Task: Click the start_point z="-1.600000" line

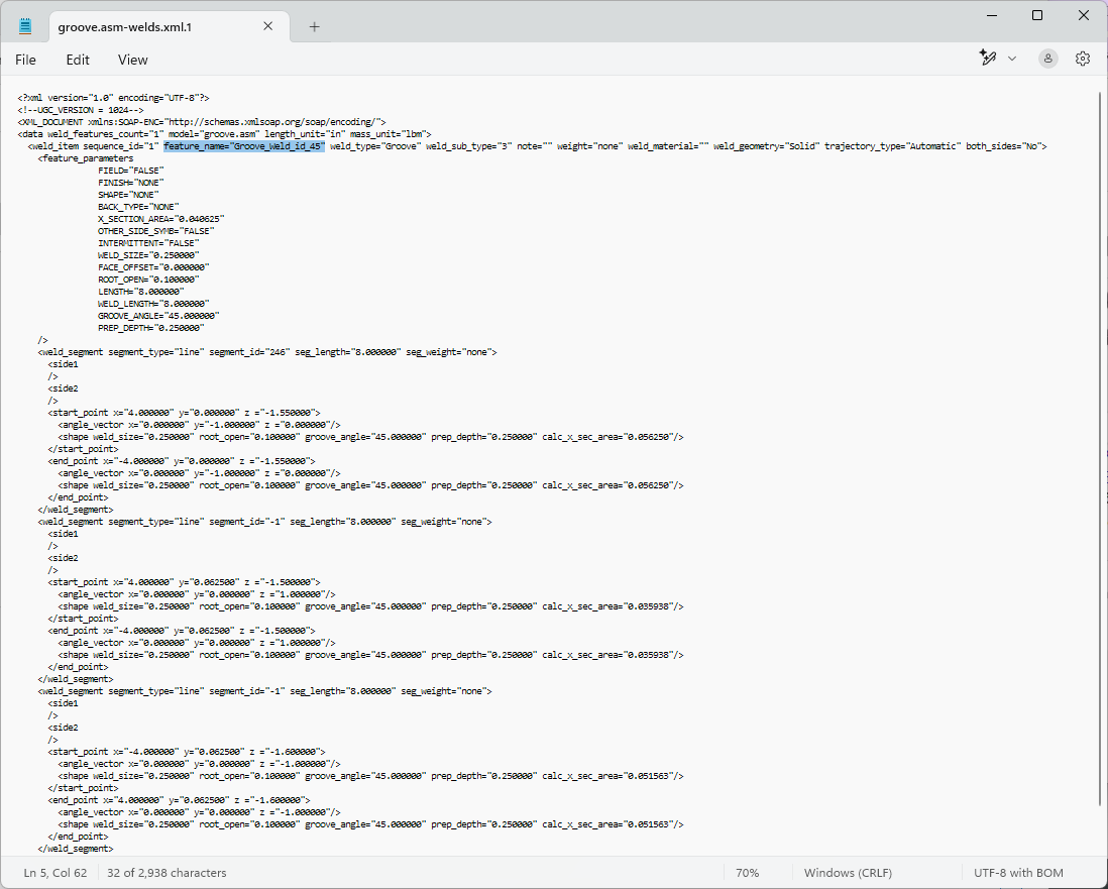Action: (187, 752)
